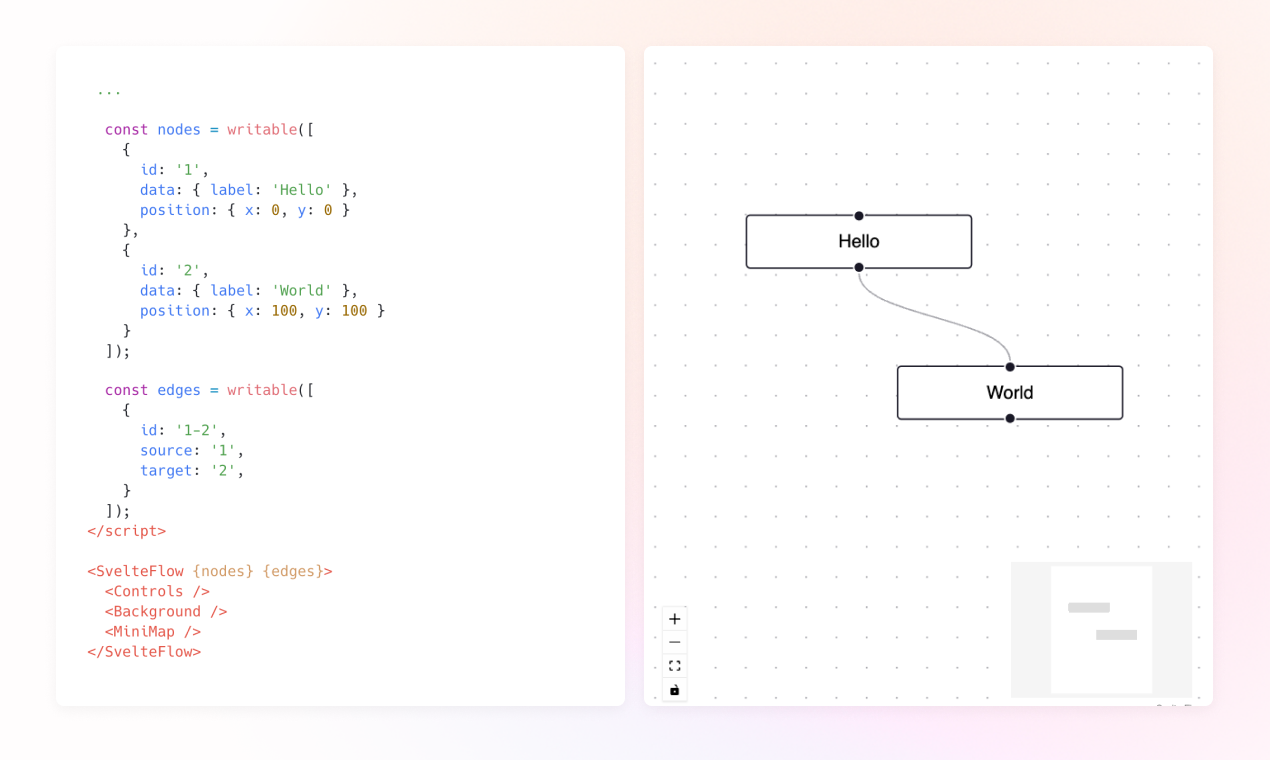
Task: Click the "id: '1-2'," code line
Action: [184, 430]
